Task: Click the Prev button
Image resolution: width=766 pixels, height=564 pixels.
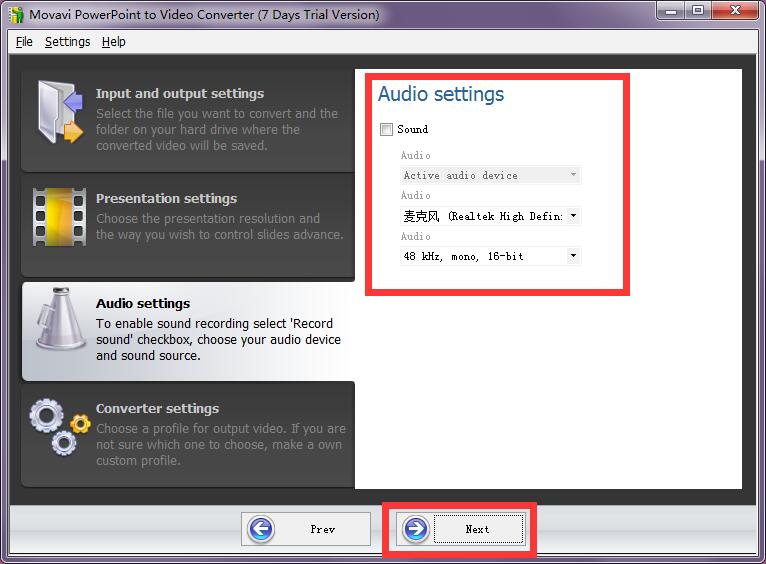Action: (306, 529)
